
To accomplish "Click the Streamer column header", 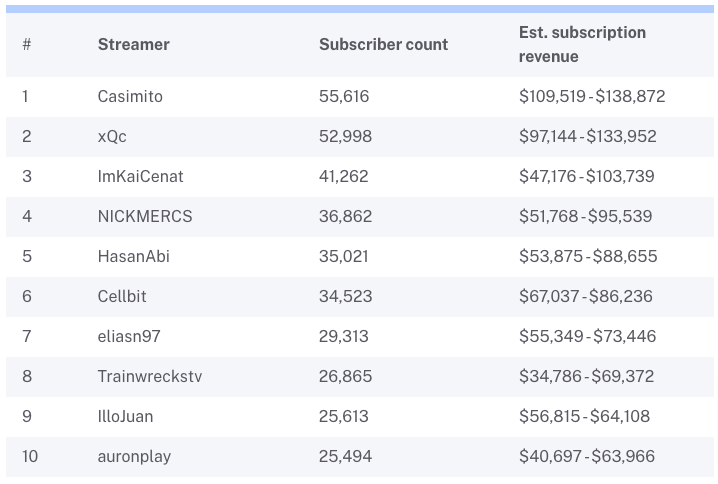I will (133, 44).
